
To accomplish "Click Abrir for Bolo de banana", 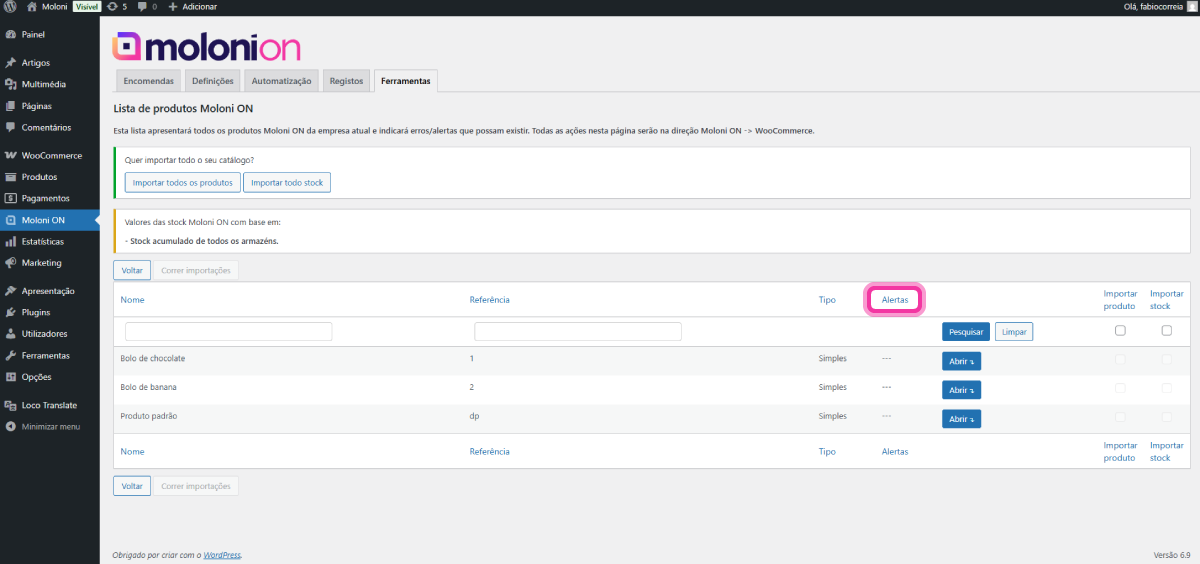I will 961,390.
